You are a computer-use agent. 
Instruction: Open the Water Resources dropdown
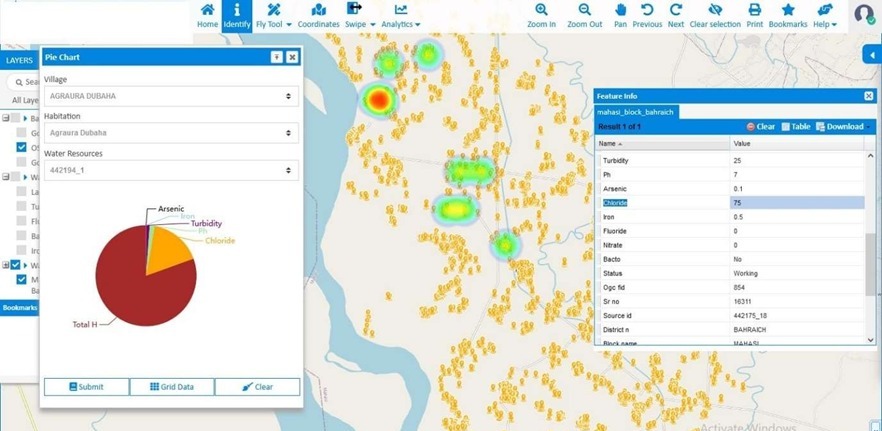(171, 171)
